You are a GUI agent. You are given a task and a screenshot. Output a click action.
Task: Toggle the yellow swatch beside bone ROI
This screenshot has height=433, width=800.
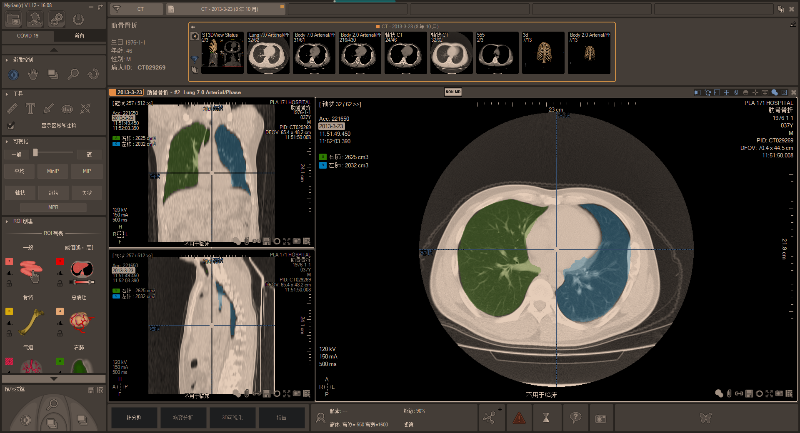click(x=9, y=310)
